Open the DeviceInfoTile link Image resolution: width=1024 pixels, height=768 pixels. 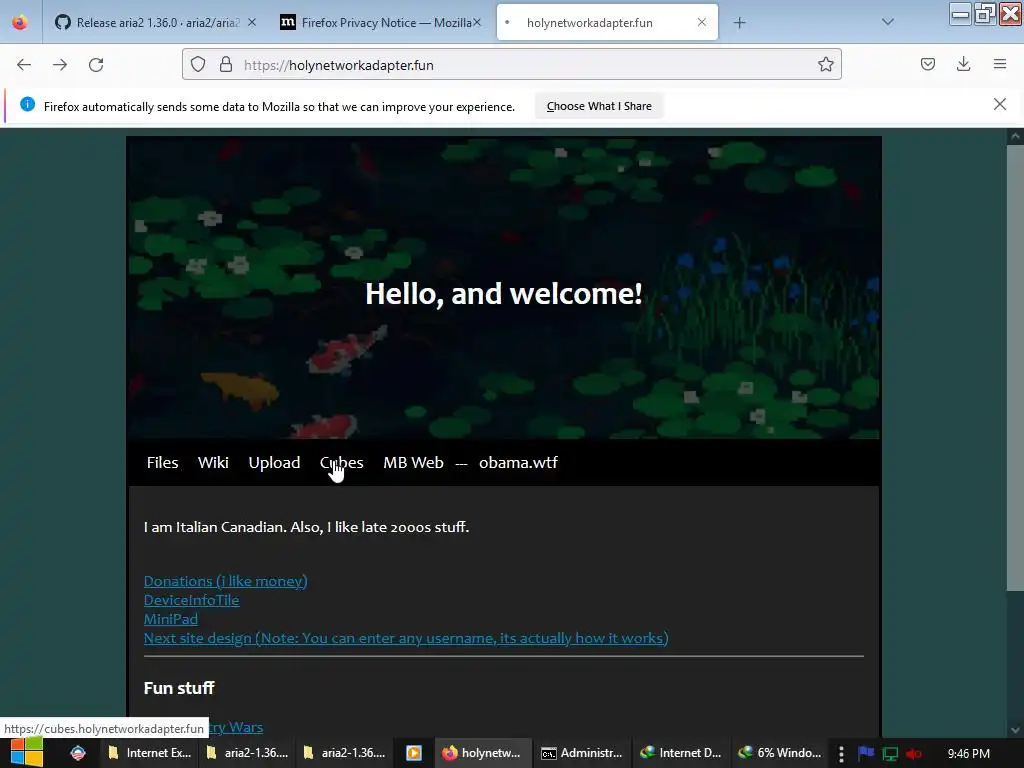pos(191,600)
